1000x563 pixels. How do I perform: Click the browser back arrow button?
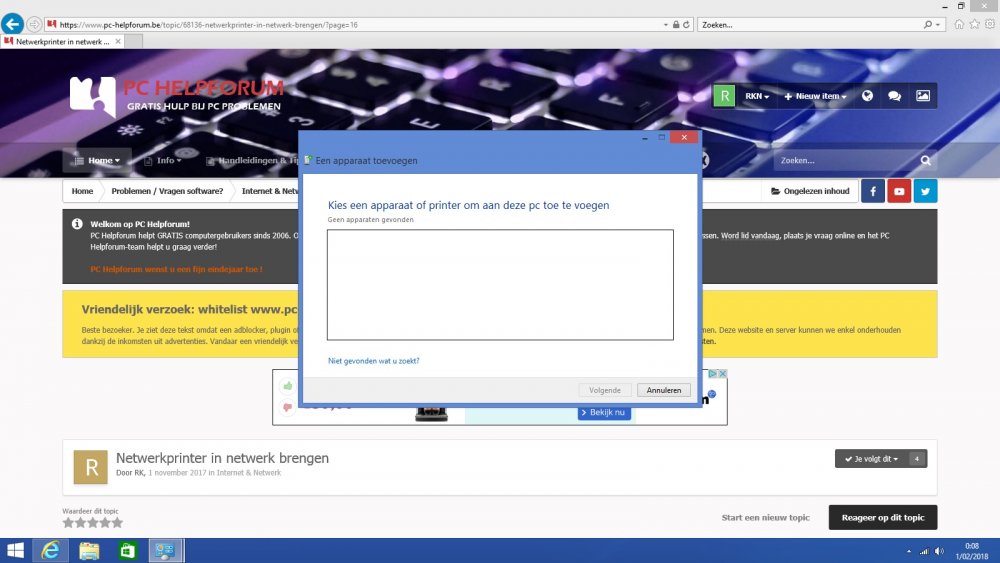pos(12,24)
